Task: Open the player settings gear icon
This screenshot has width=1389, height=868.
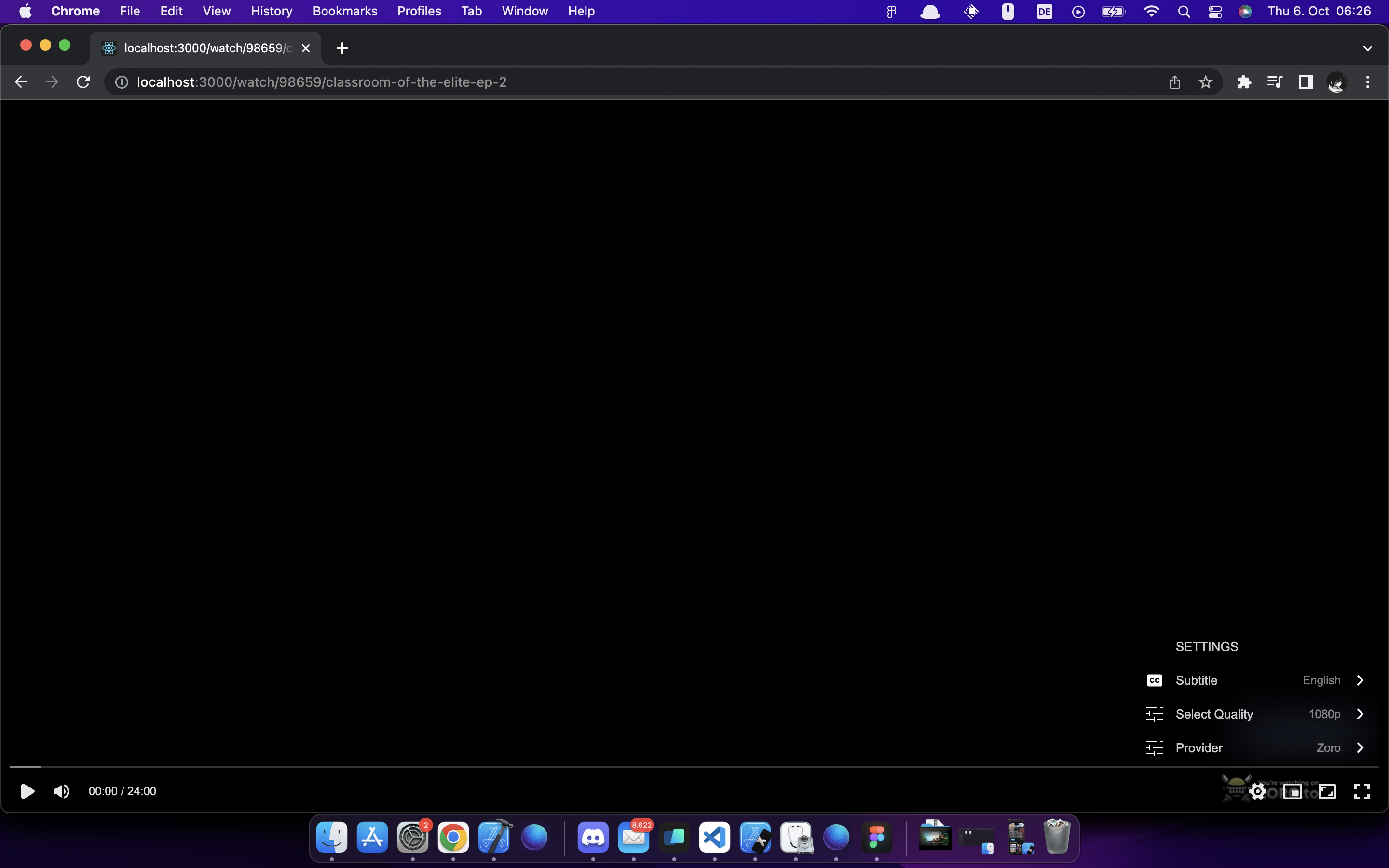Action: [1257, 790]
